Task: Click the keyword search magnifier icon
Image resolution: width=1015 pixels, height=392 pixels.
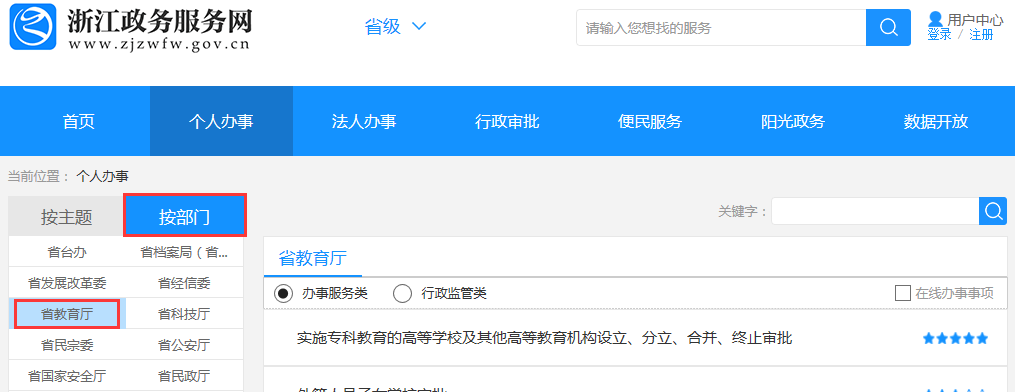Action: [x=992, y=211]
